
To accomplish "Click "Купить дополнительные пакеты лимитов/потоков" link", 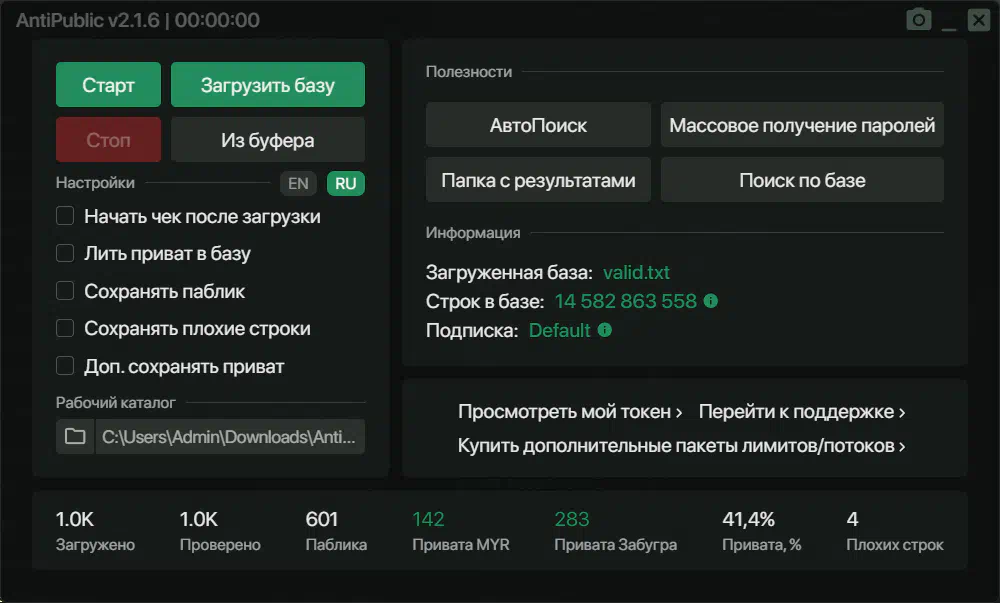I will [682, 446].
